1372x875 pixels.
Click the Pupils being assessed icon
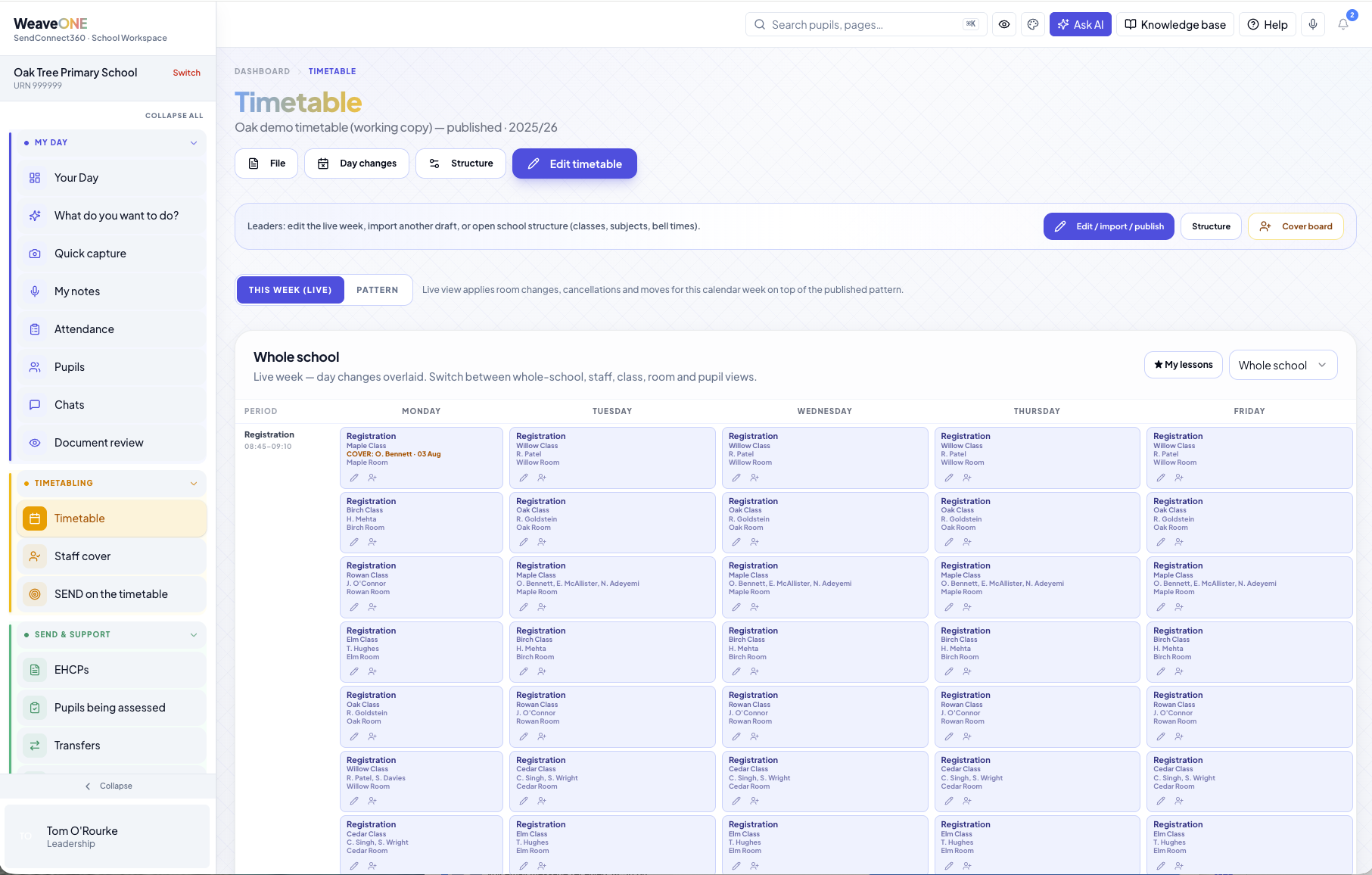pos(35,708)
